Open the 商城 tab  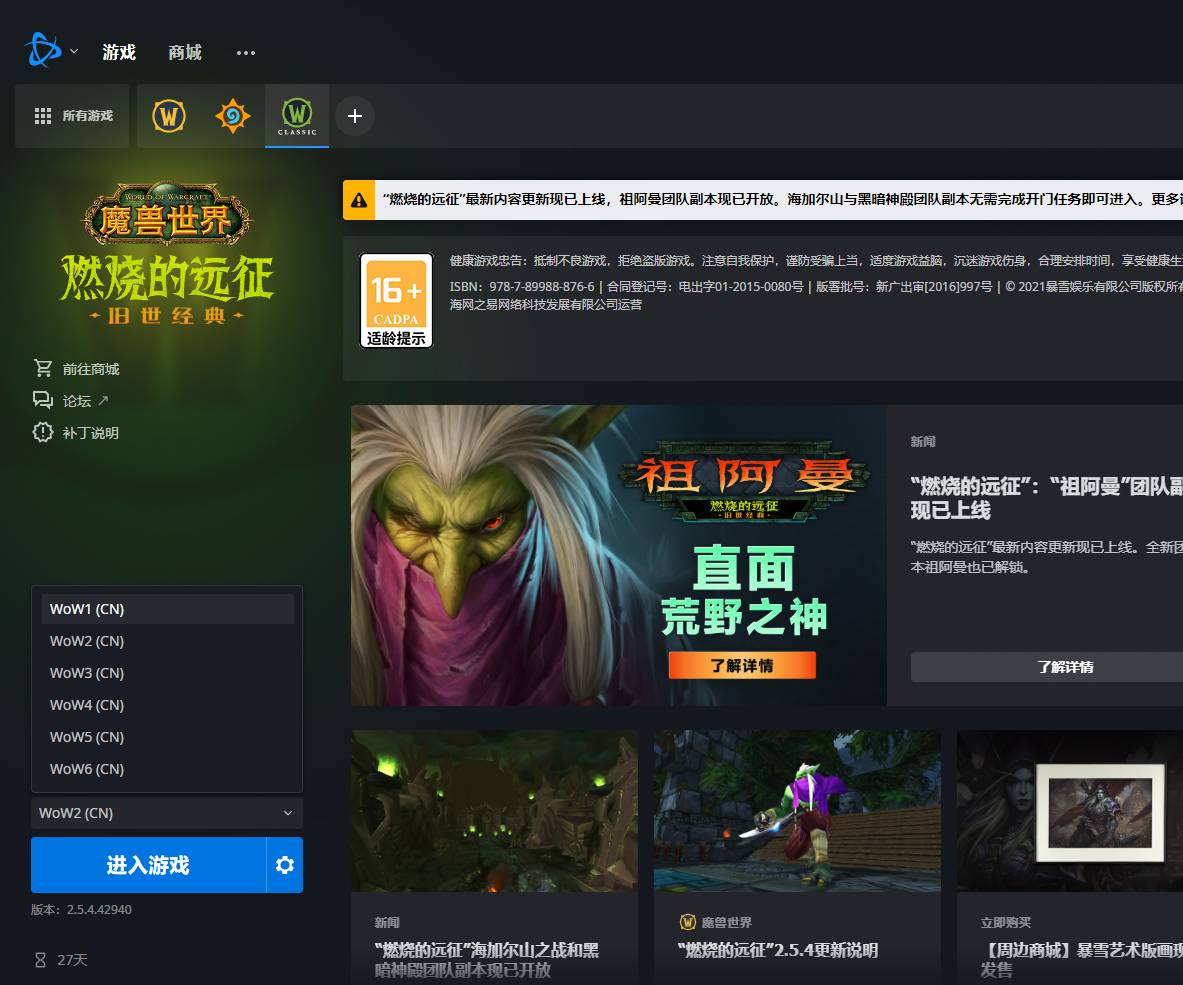pos(185,52)
